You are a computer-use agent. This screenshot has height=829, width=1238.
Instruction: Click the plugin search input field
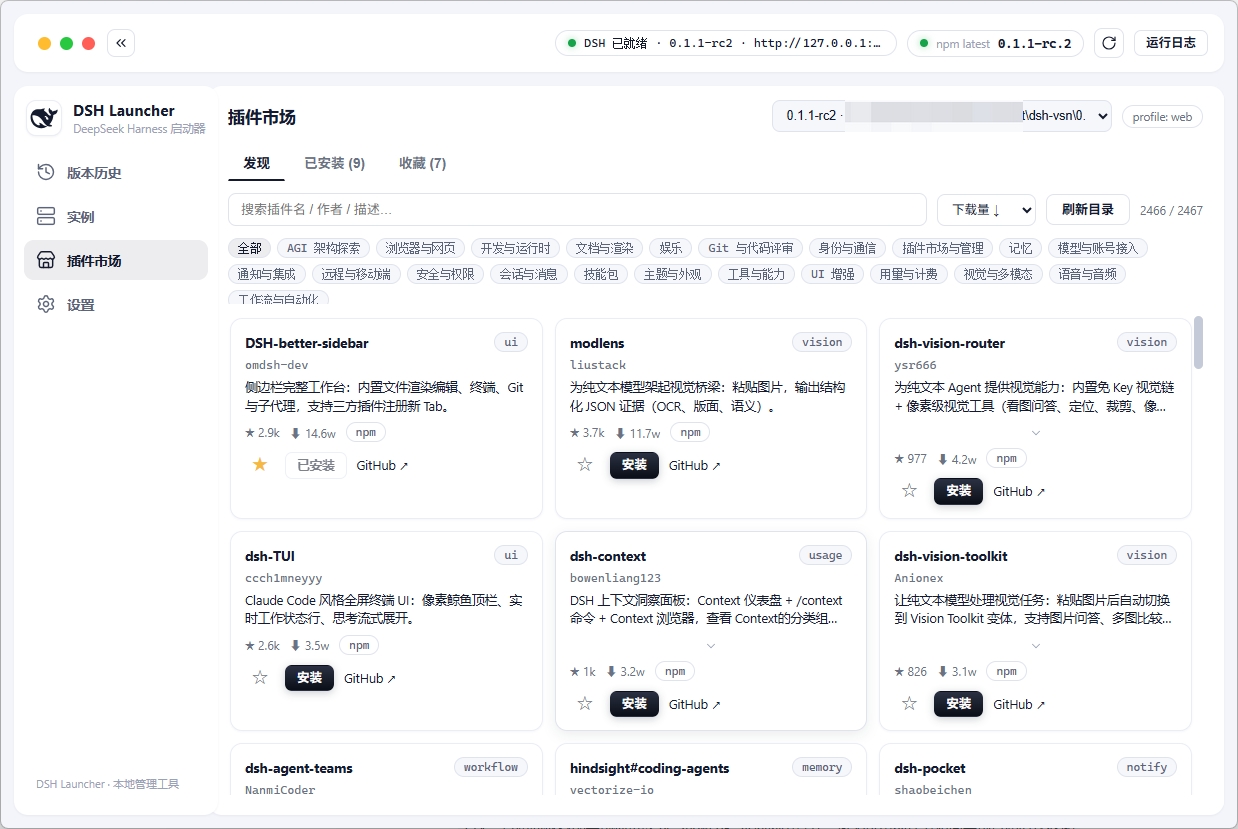tap(577, 210)
